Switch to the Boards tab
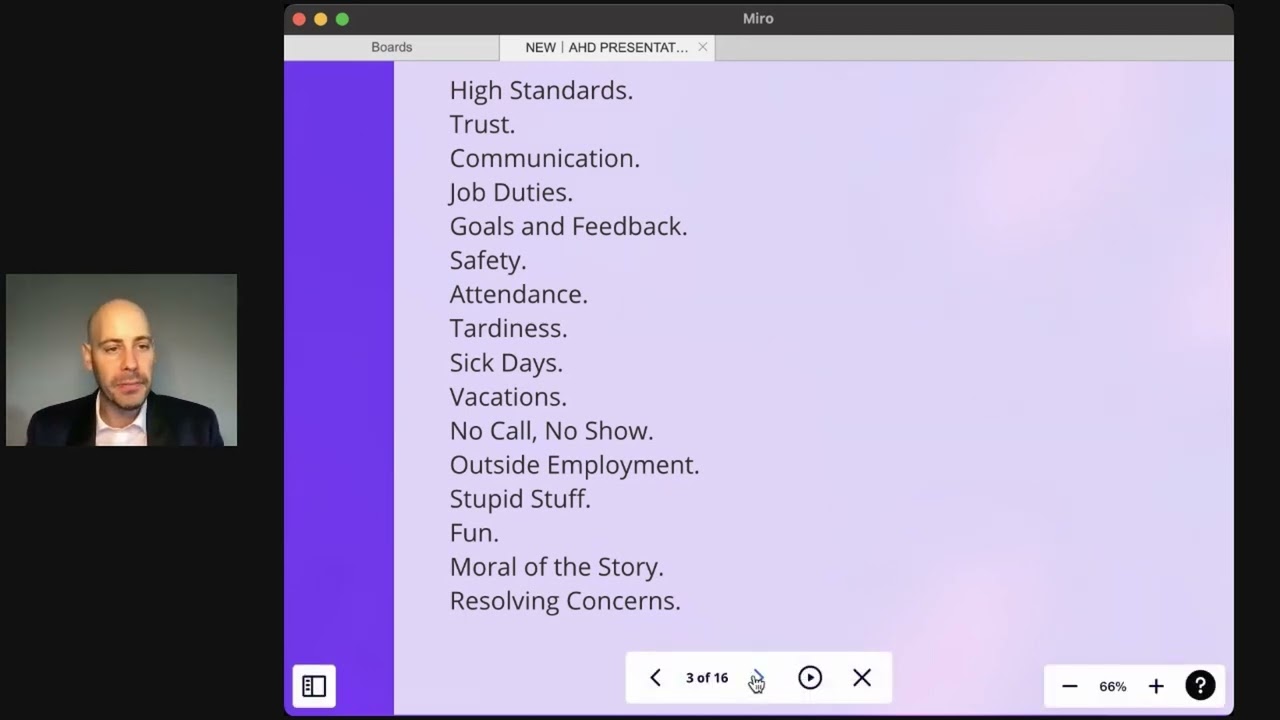Screen dimensions: 1280x720 point(392,47)
